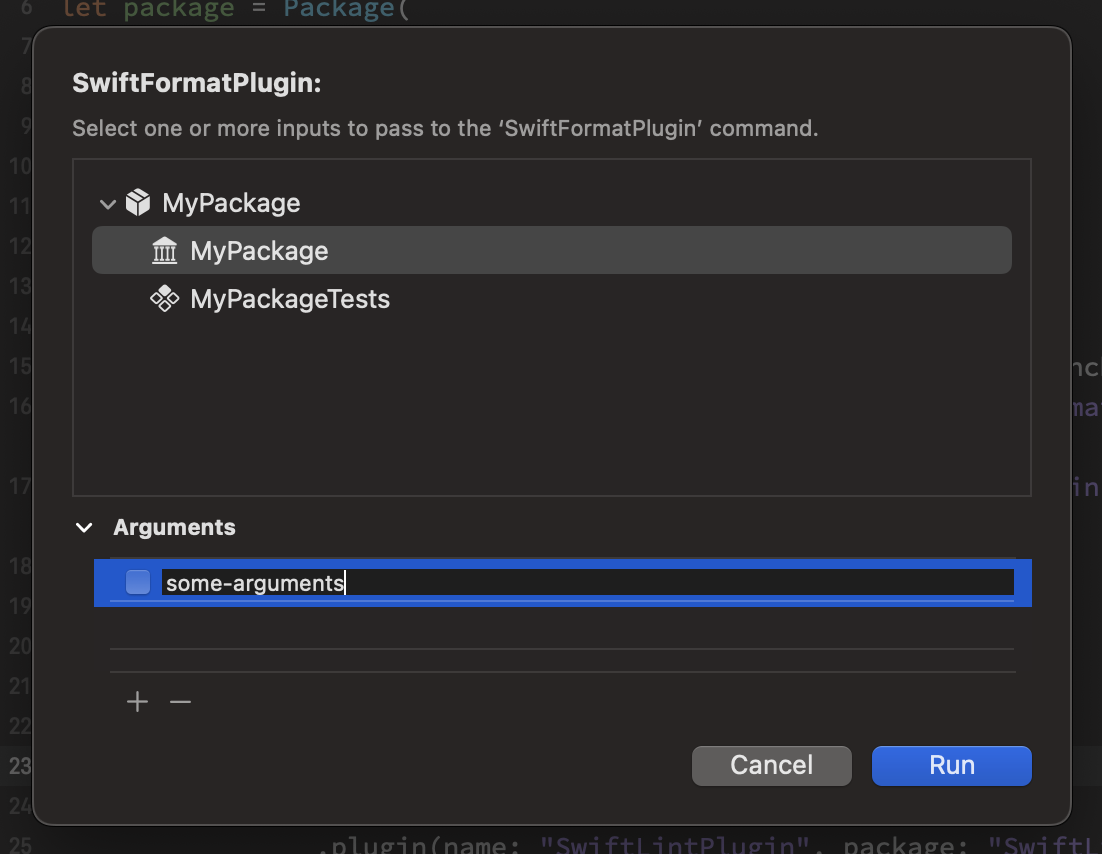Cancel the plugin dialog
The width and height of the screenshot is (1102, 854).
point(772,765)
